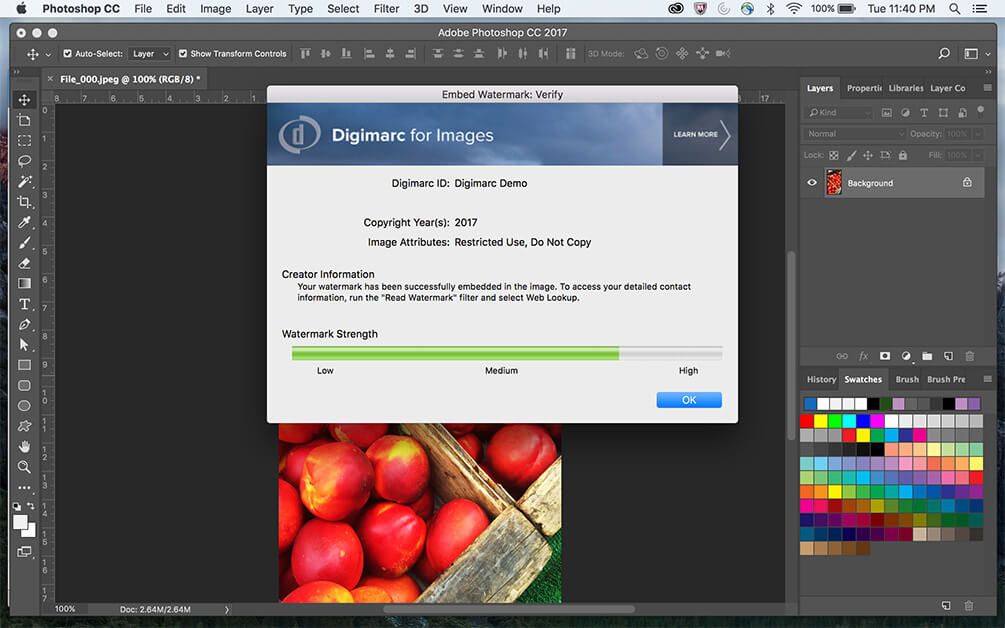Choose the Pen tool
The height and width of the screenshot is (628, 1005).
point(24,324)
